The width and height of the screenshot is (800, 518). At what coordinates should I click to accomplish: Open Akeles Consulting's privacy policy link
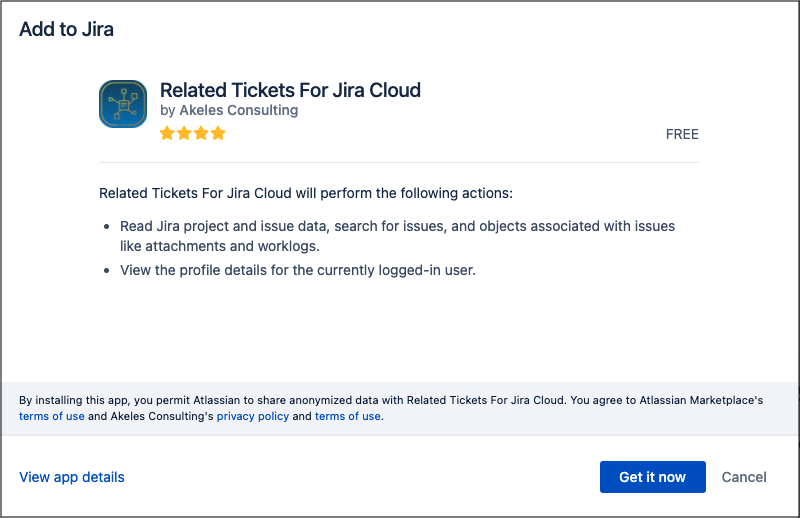tap(253, 416)
